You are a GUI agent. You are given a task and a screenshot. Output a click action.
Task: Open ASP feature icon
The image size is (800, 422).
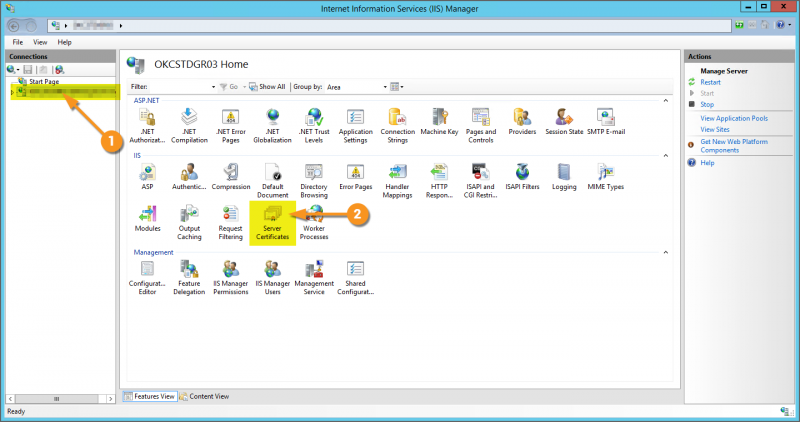pos(147,177)
